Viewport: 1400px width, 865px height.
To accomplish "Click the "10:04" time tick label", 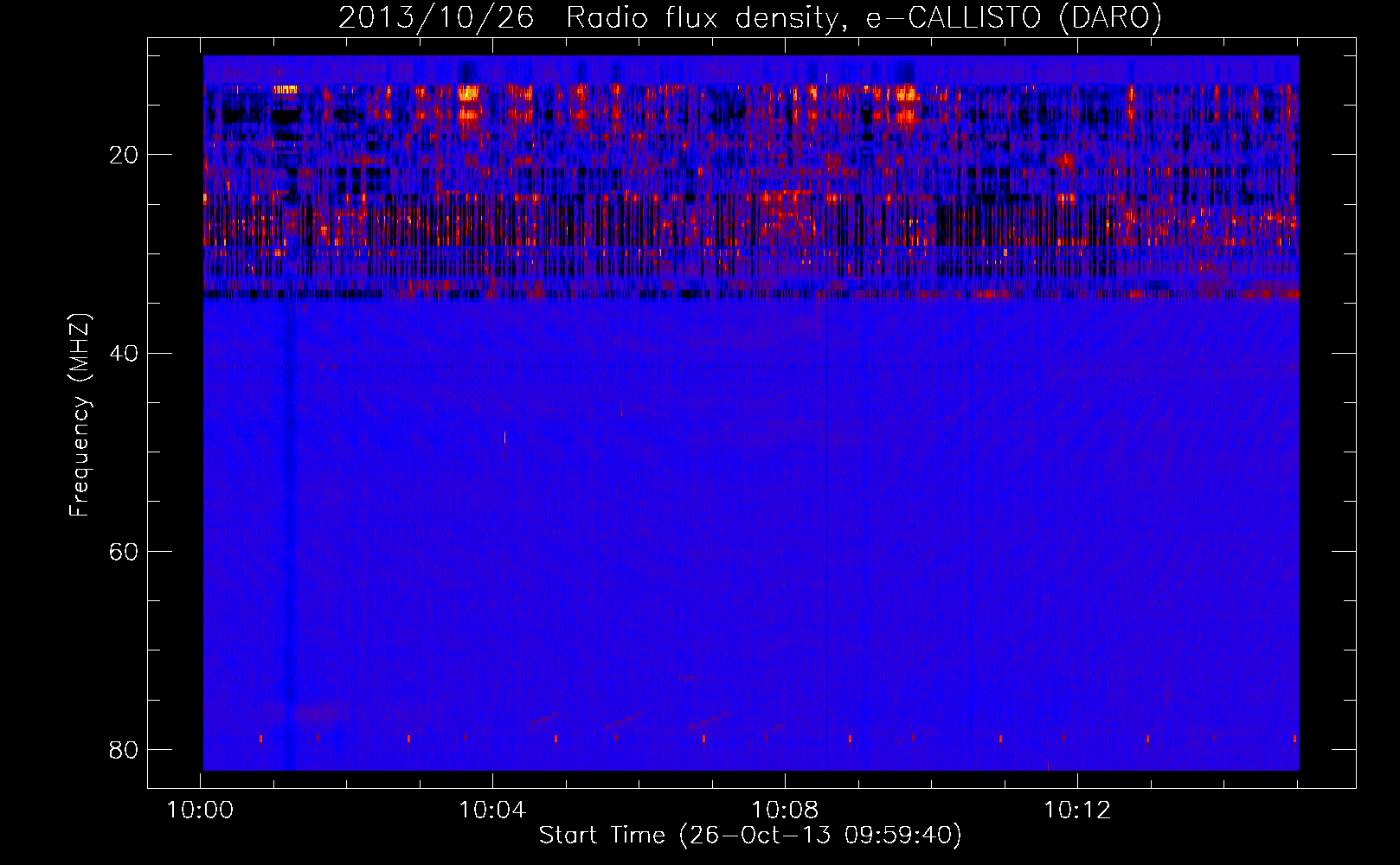I will pyautogui.click(x=492, y=811).
